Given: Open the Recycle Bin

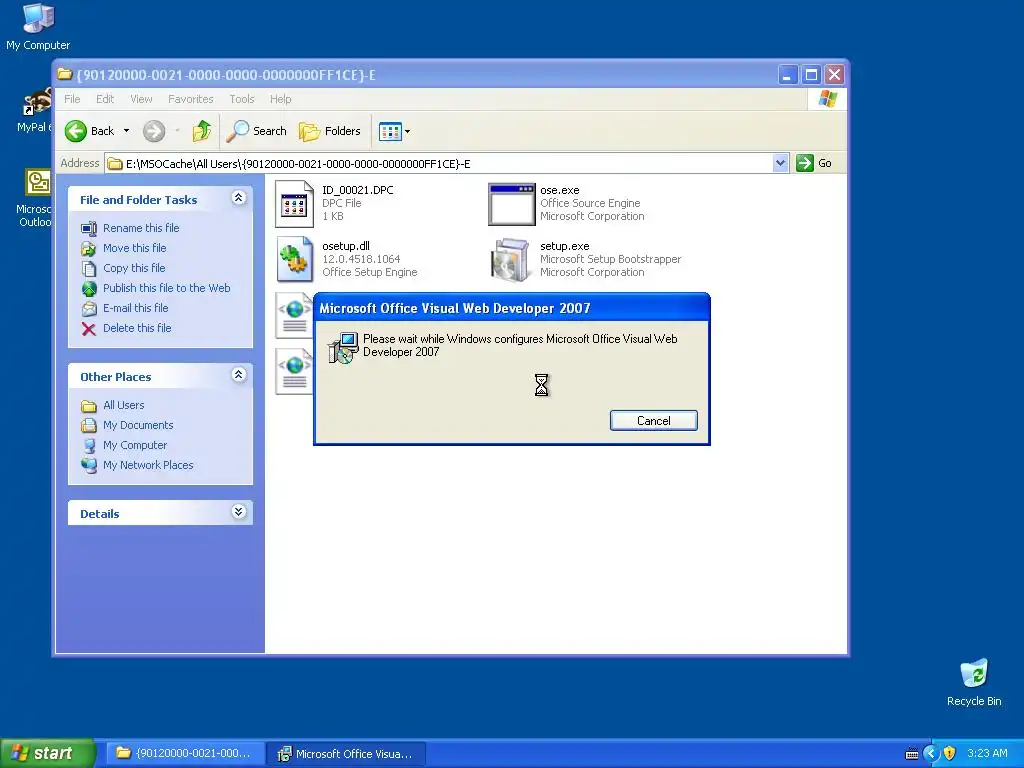Looking at the screenshot, I should coord(974,683).
